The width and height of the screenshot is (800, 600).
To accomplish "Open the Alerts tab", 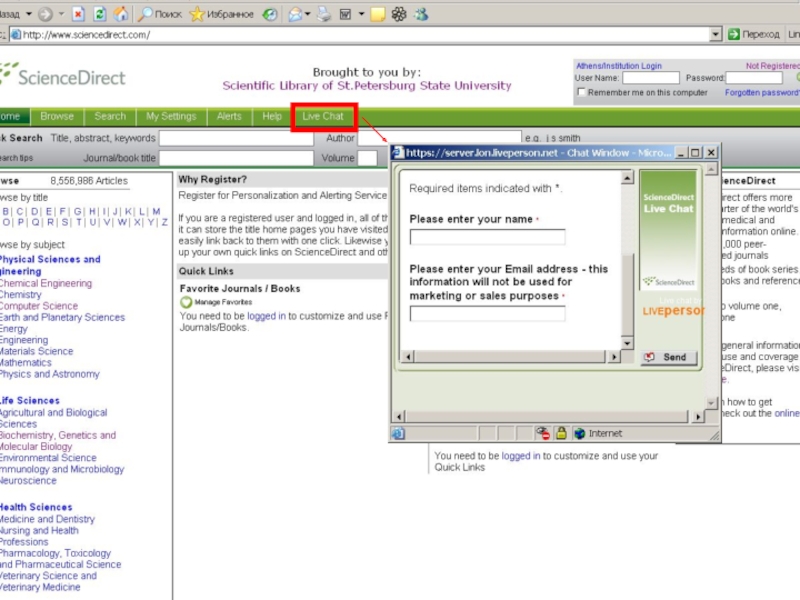I will (x=229, y=116).
